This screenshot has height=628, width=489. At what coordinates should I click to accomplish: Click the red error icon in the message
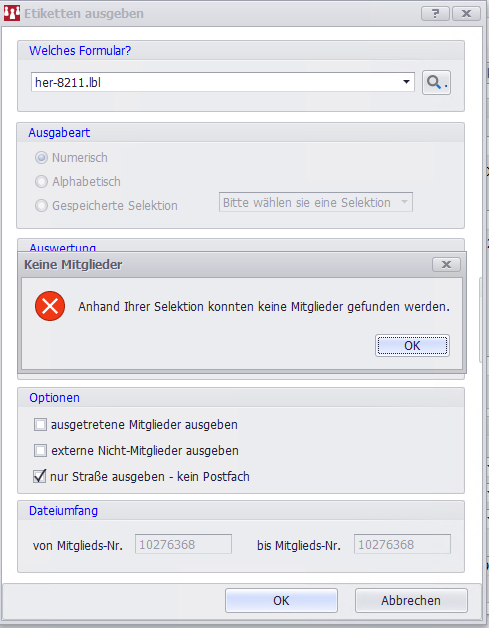pos(50,306)
